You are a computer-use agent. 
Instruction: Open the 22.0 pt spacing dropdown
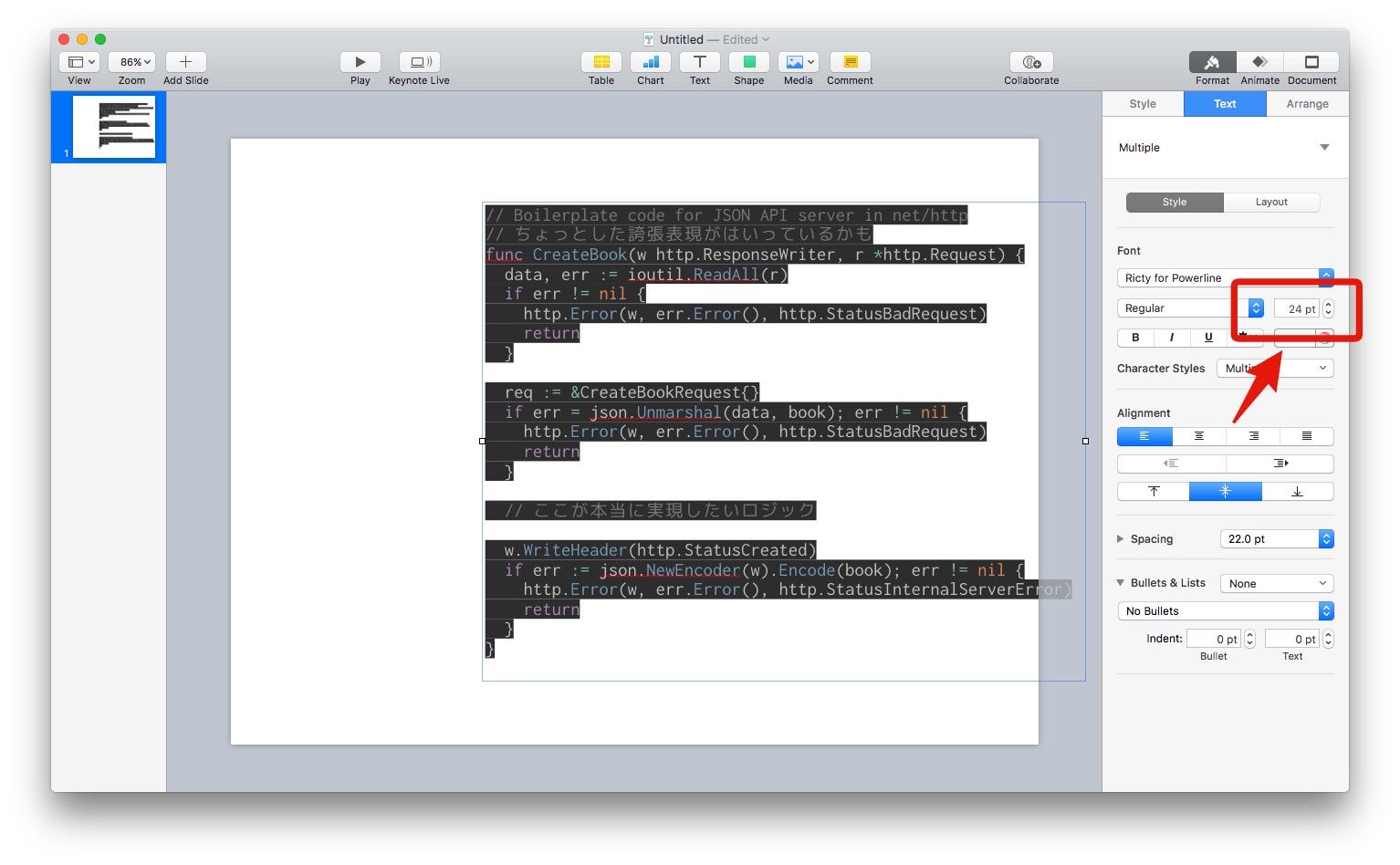(x=1277, y=539)
